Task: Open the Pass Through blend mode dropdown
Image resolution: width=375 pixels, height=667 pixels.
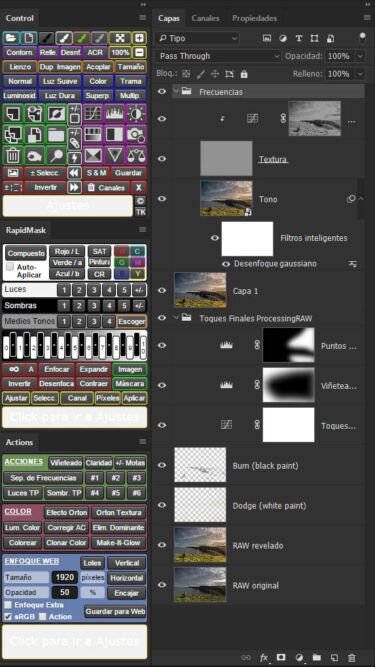Action: [x=218, y=56]
